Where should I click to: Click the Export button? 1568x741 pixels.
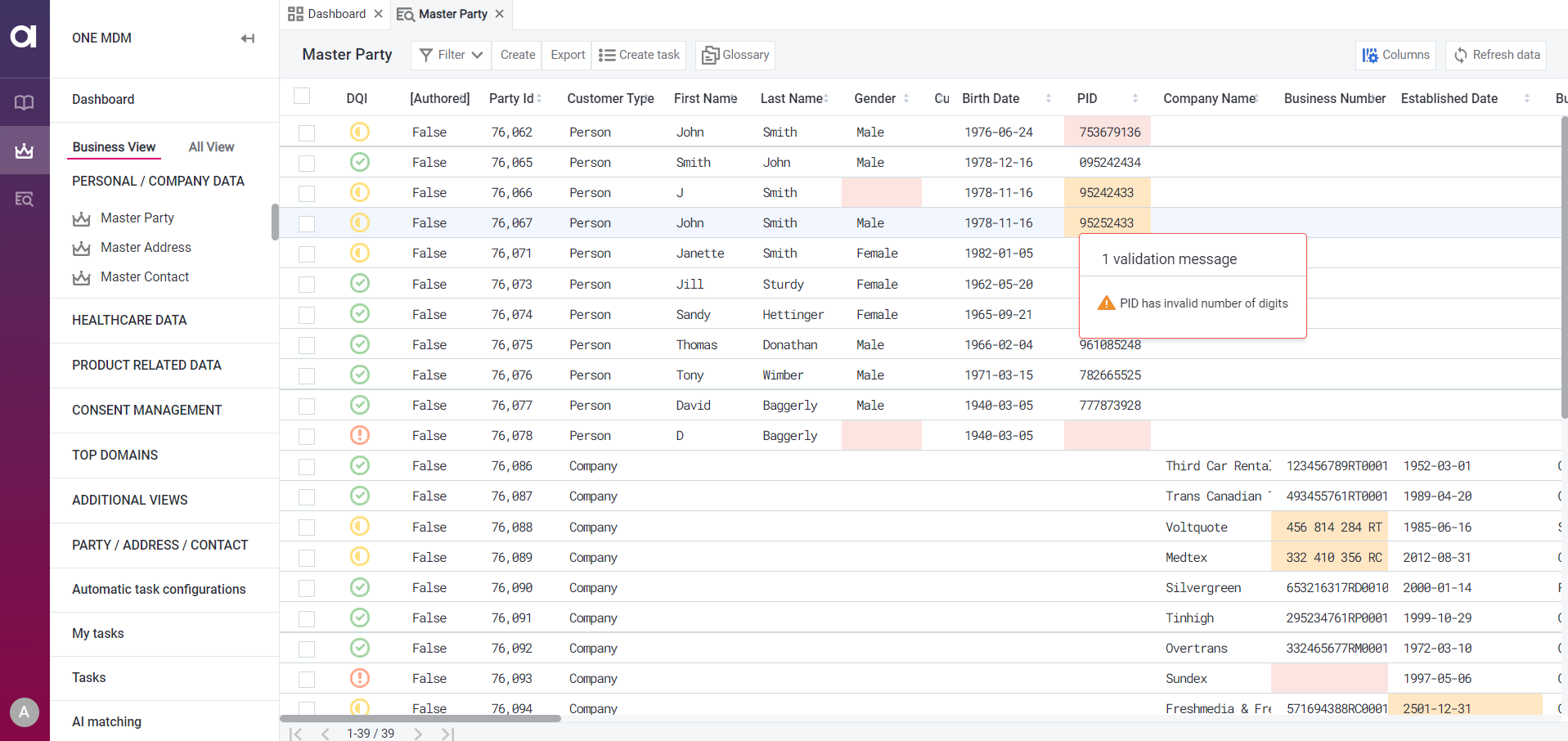pos(566,55)
